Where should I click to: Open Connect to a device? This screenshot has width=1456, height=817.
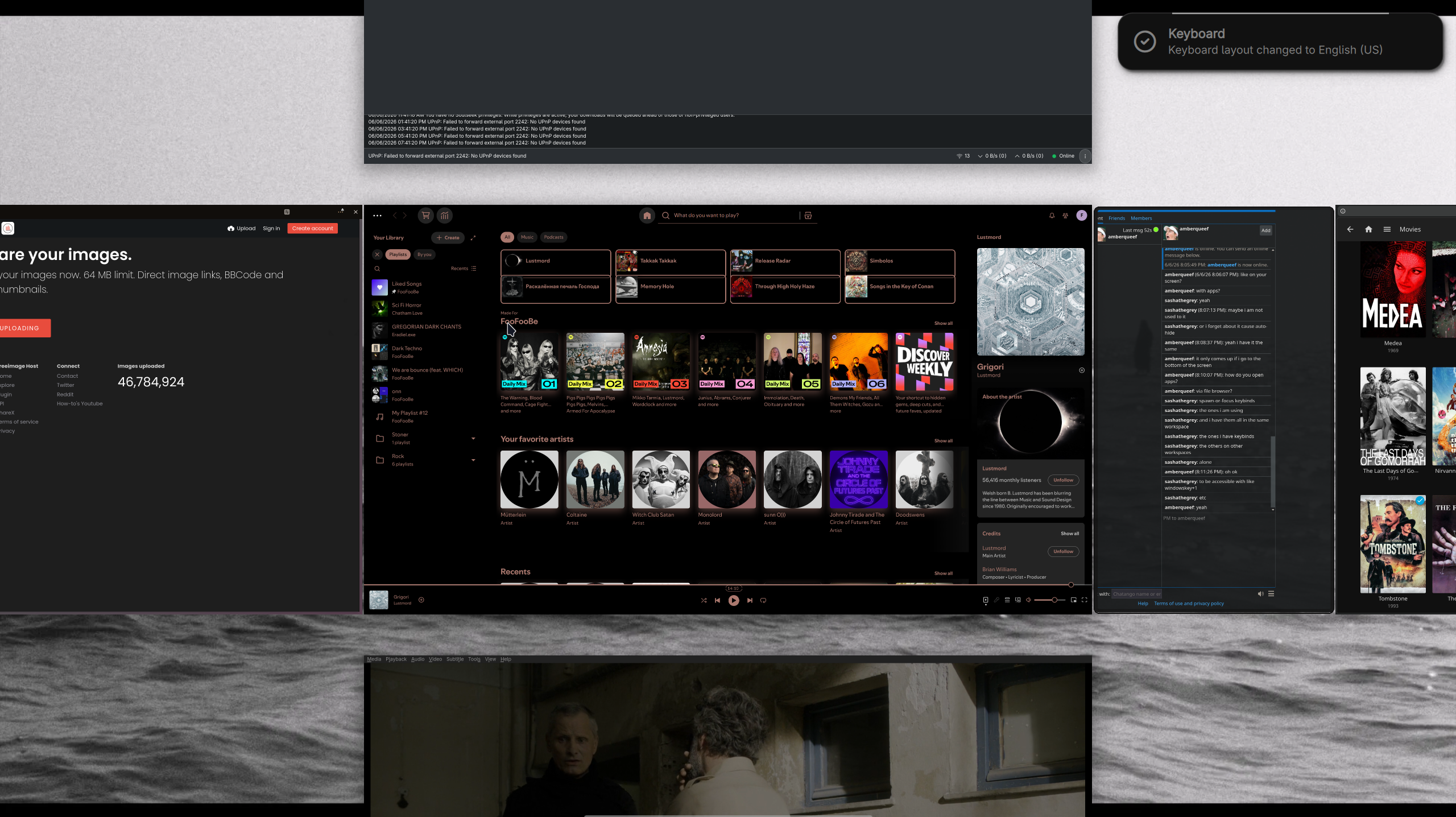tap(1018, 600)
